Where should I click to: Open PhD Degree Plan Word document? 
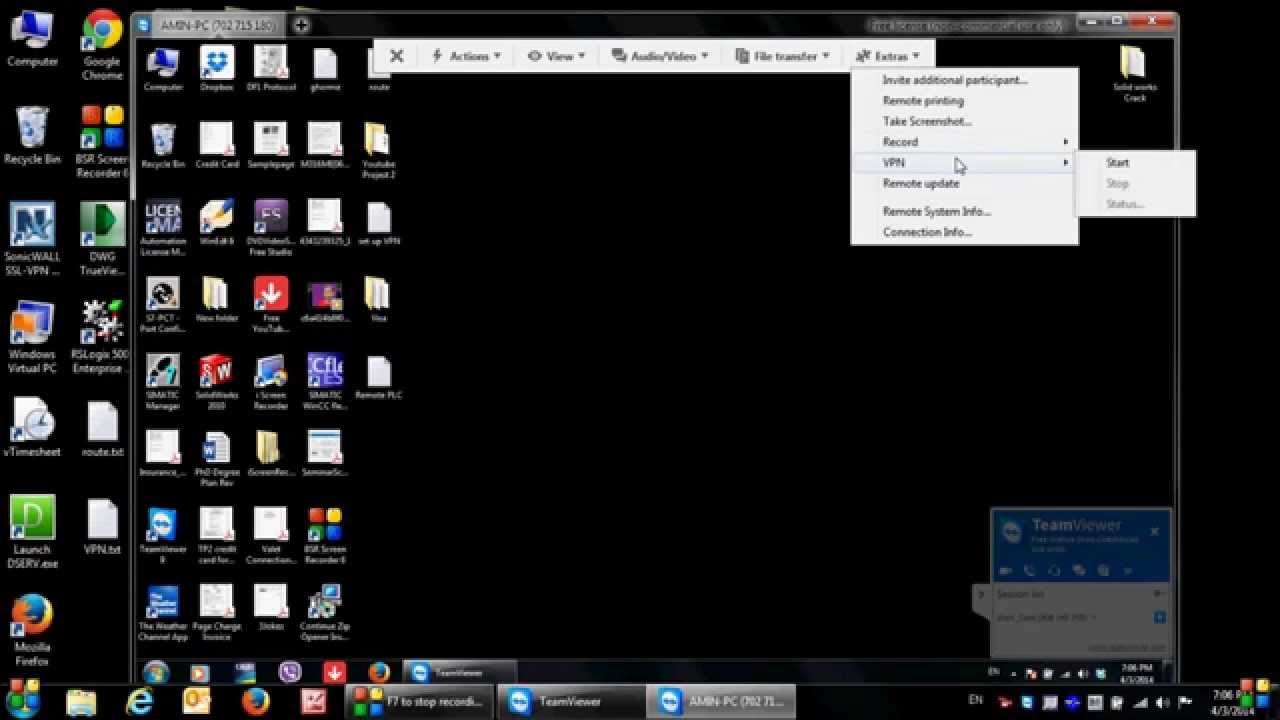[216, 458]
